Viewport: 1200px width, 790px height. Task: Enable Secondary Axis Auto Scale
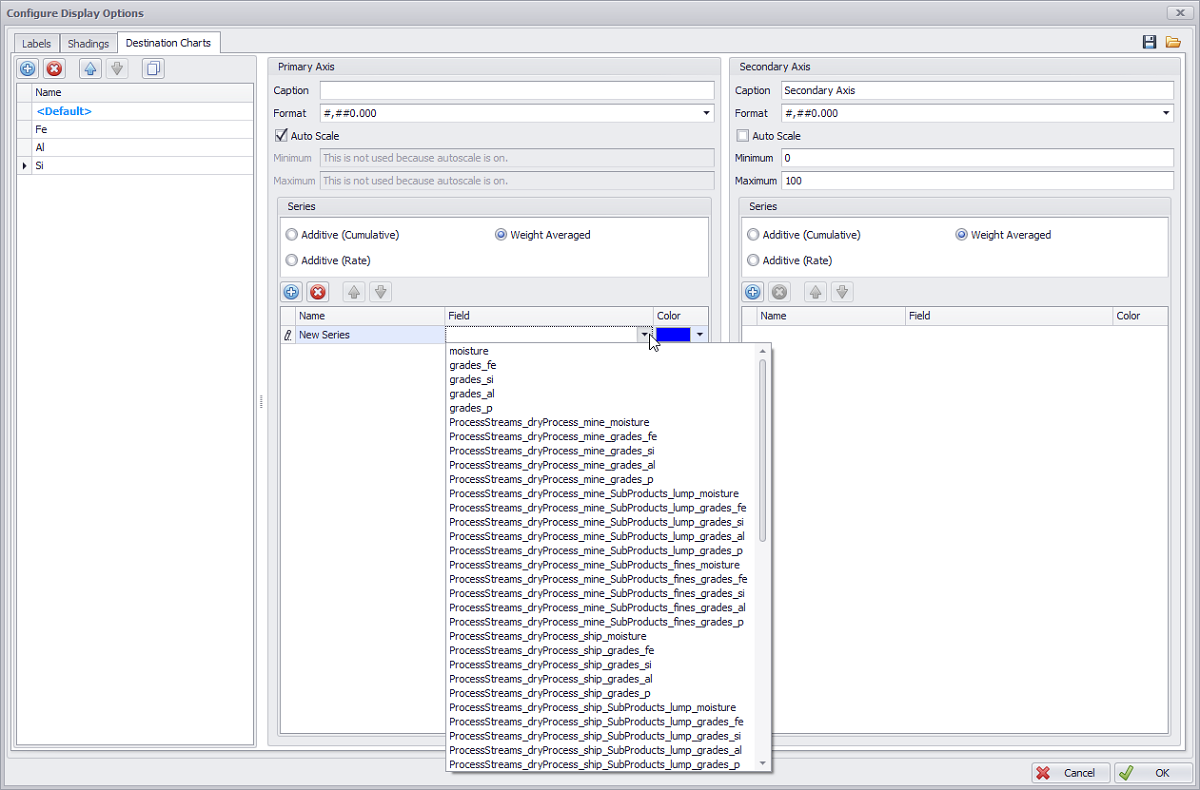[742, 136]
